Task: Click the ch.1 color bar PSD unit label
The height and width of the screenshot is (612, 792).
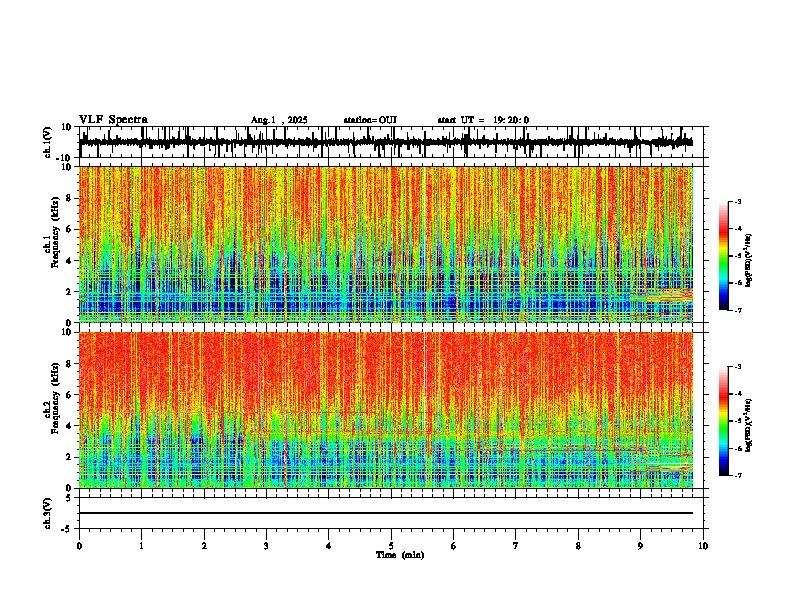Action: pos(749,261)
